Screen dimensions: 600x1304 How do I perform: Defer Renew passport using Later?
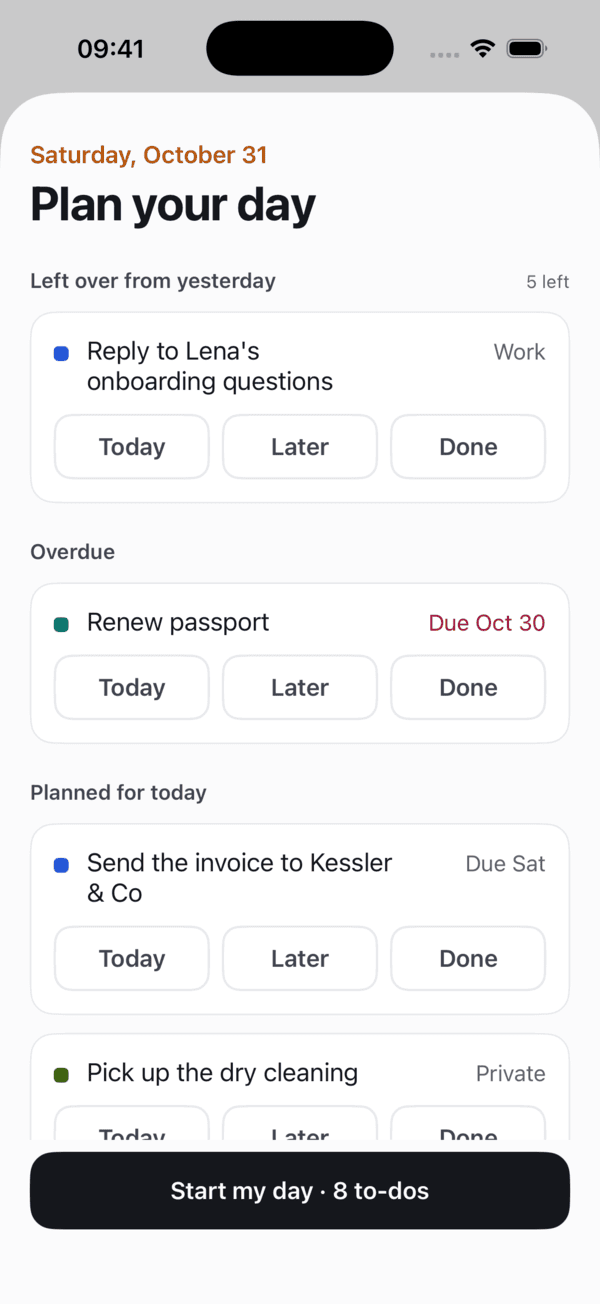pyautogui.click(x=300, y=688)
